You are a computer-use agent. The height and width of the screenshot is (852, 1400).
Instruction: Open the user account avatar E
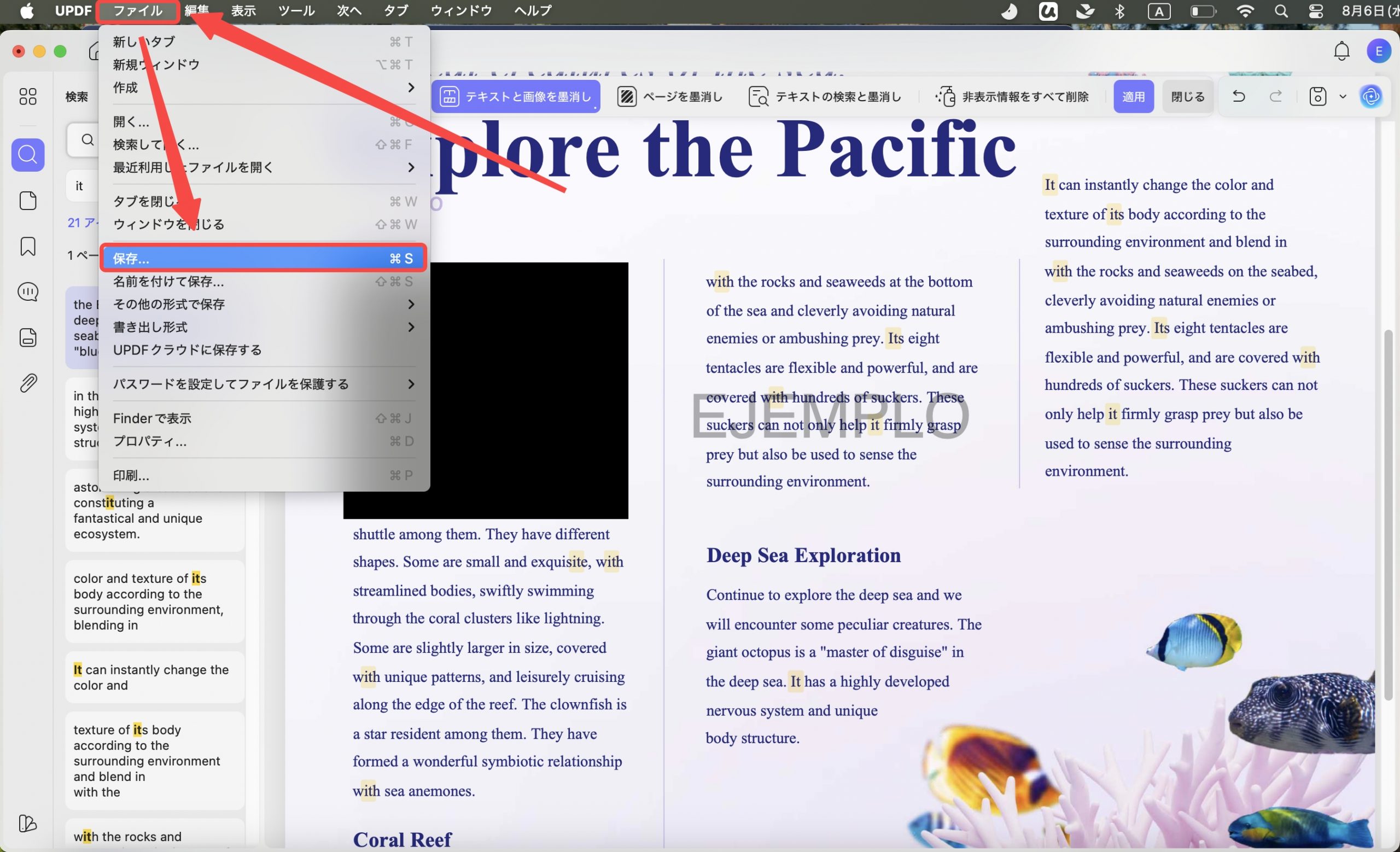tap(1379, 51)
